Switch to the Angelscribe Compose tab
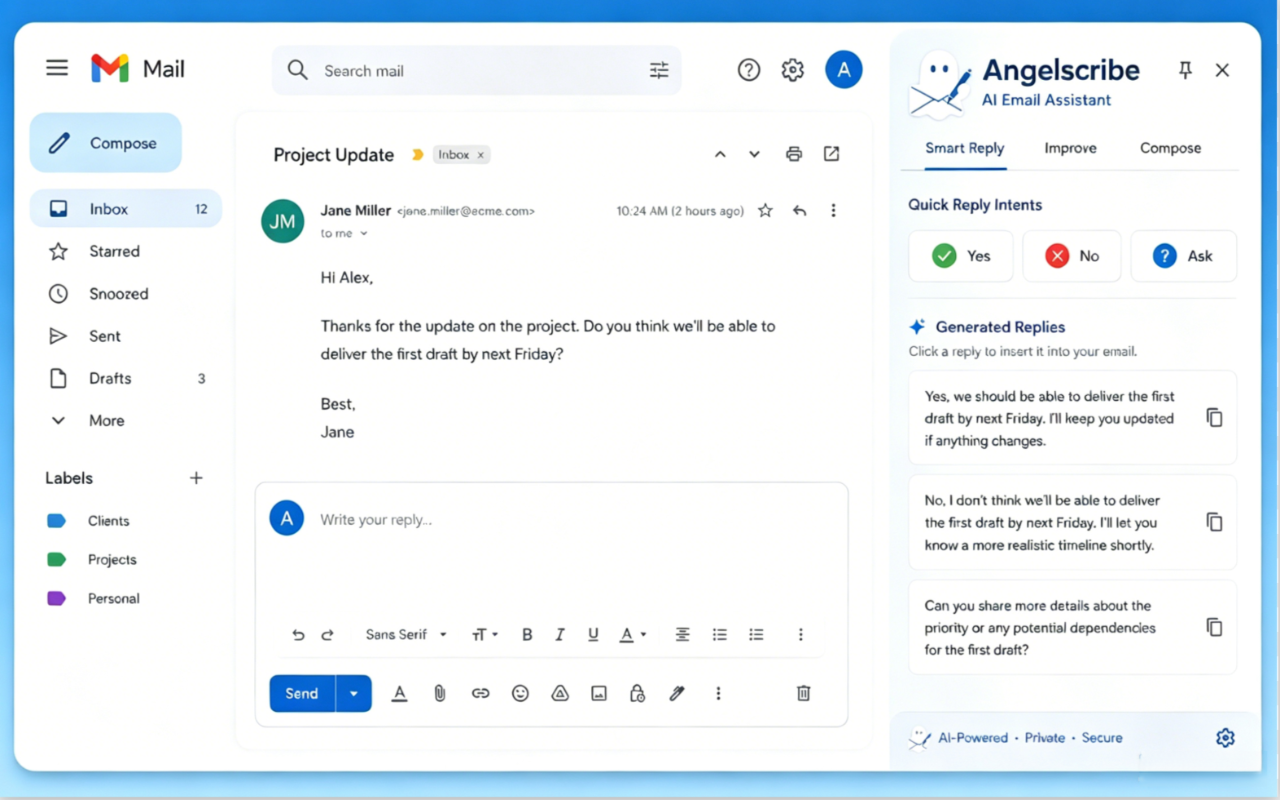Screen dimensions: 1280x800 [x=1170, y=148]
